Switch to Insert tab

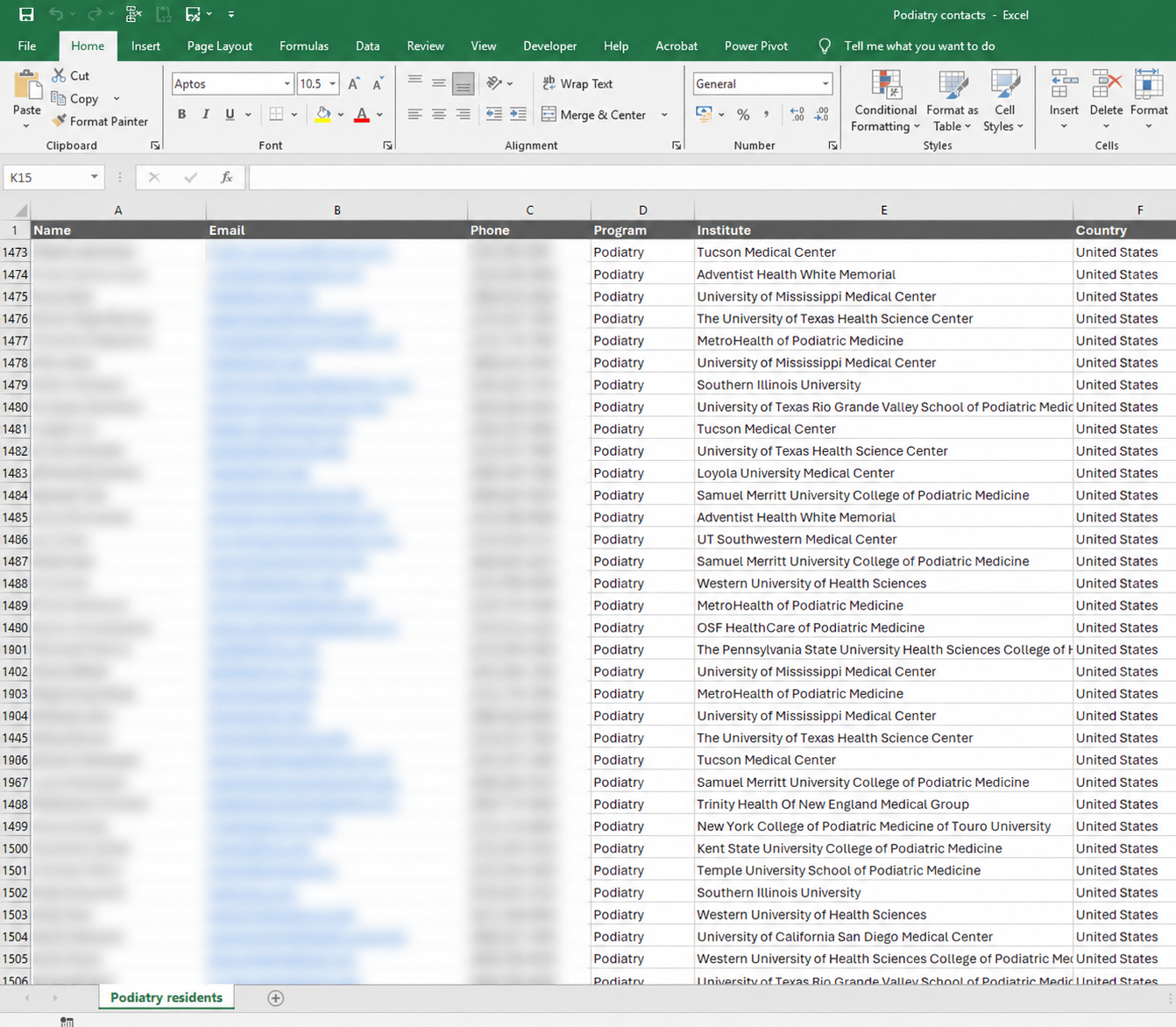tap(145, 46)
